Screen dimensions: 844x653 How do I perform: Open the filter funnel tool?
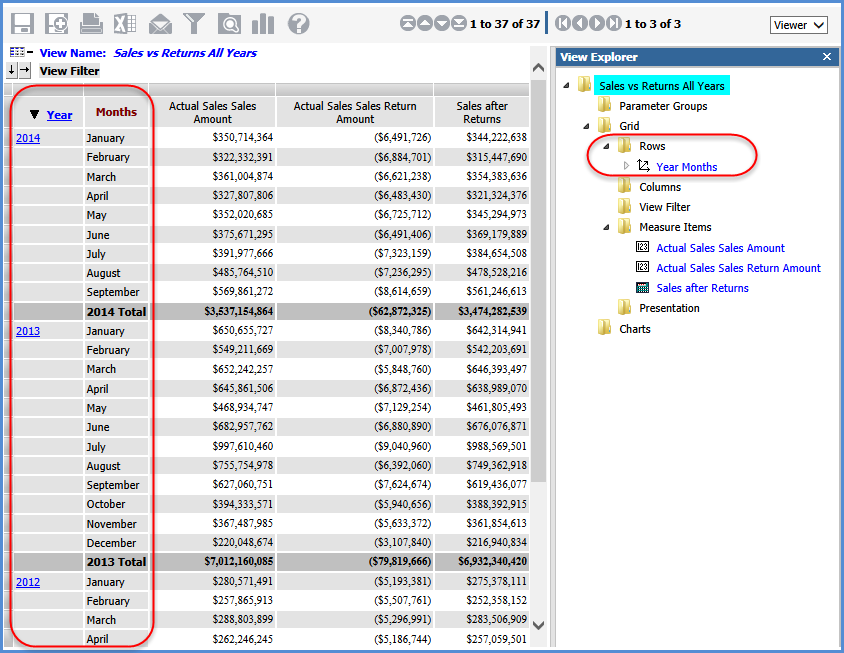pos(194,24)
